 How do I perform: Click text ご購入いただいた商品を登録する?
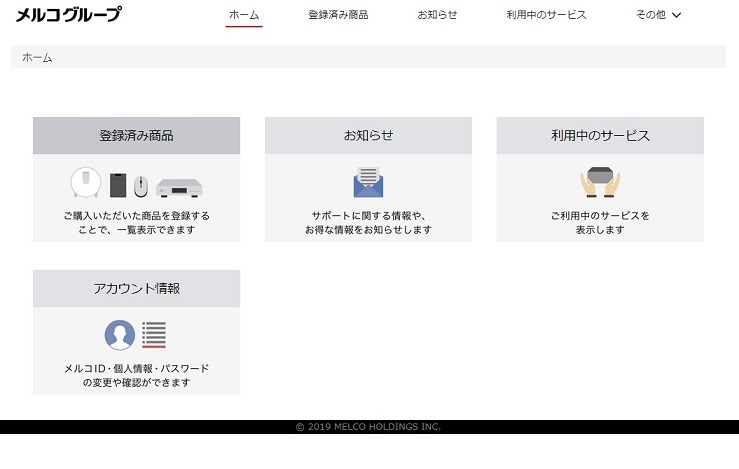coord(137,215)
